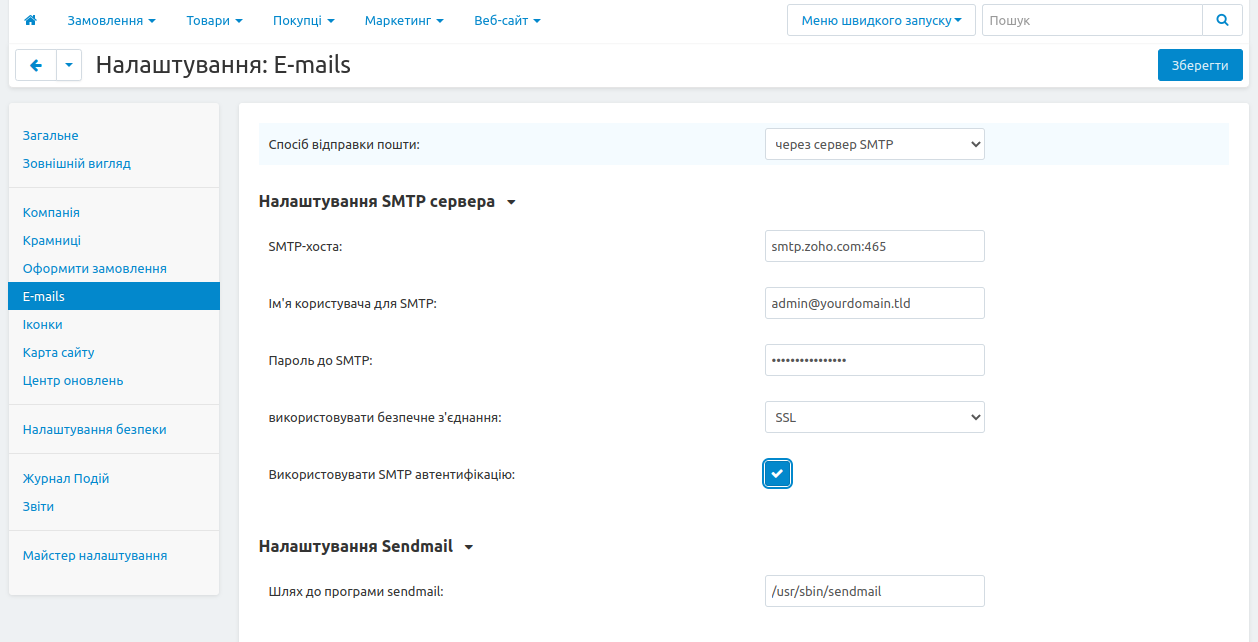Viewport: 1258px width, 642px height.
Task: Click the home icon in top navigation
Action: pyautogui.click(x=30, y=20)
